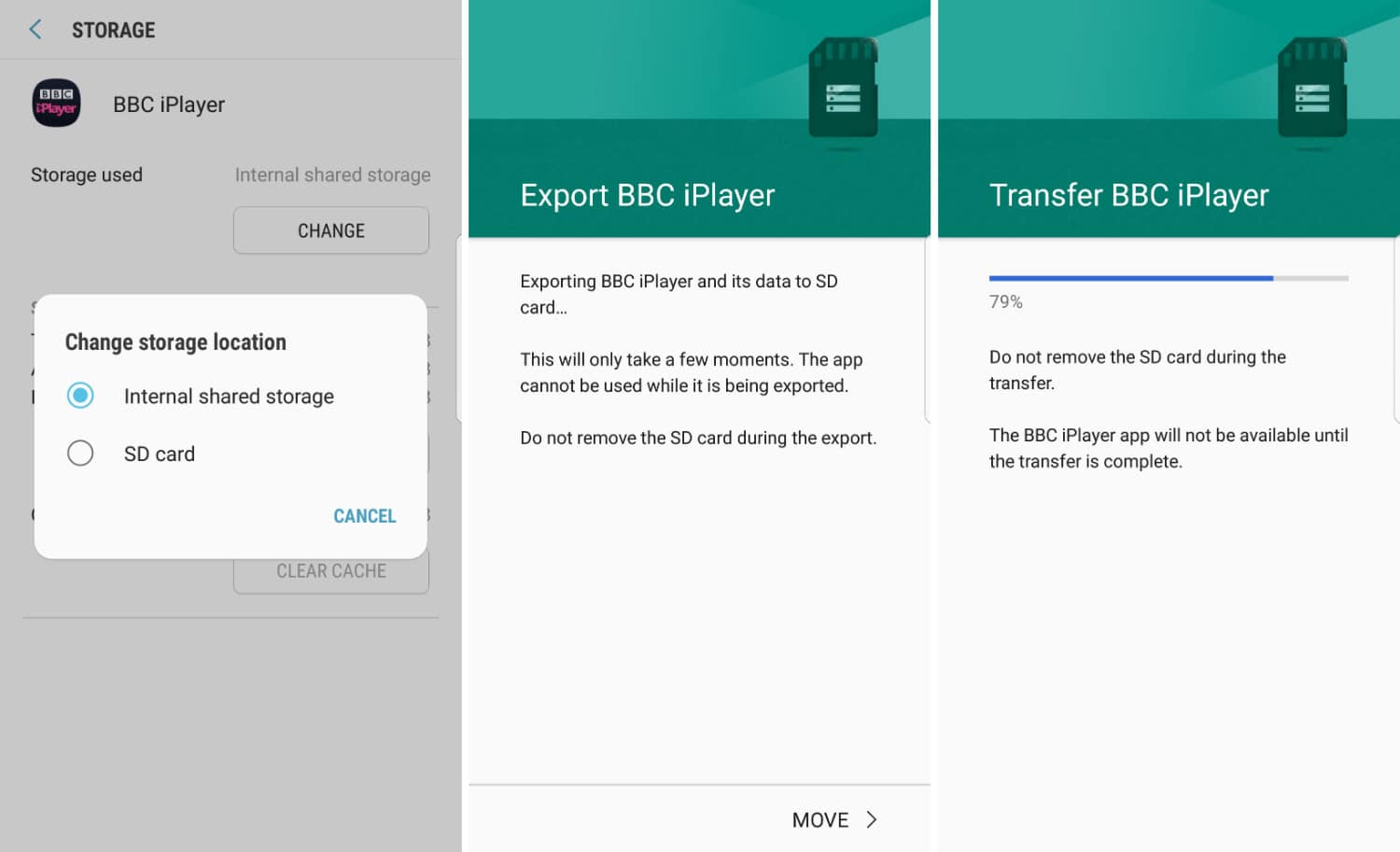Tap the 'Change storage location' dialog title
The width and height of the screenshot is (1400, 852).
click(x=175, y=342)
